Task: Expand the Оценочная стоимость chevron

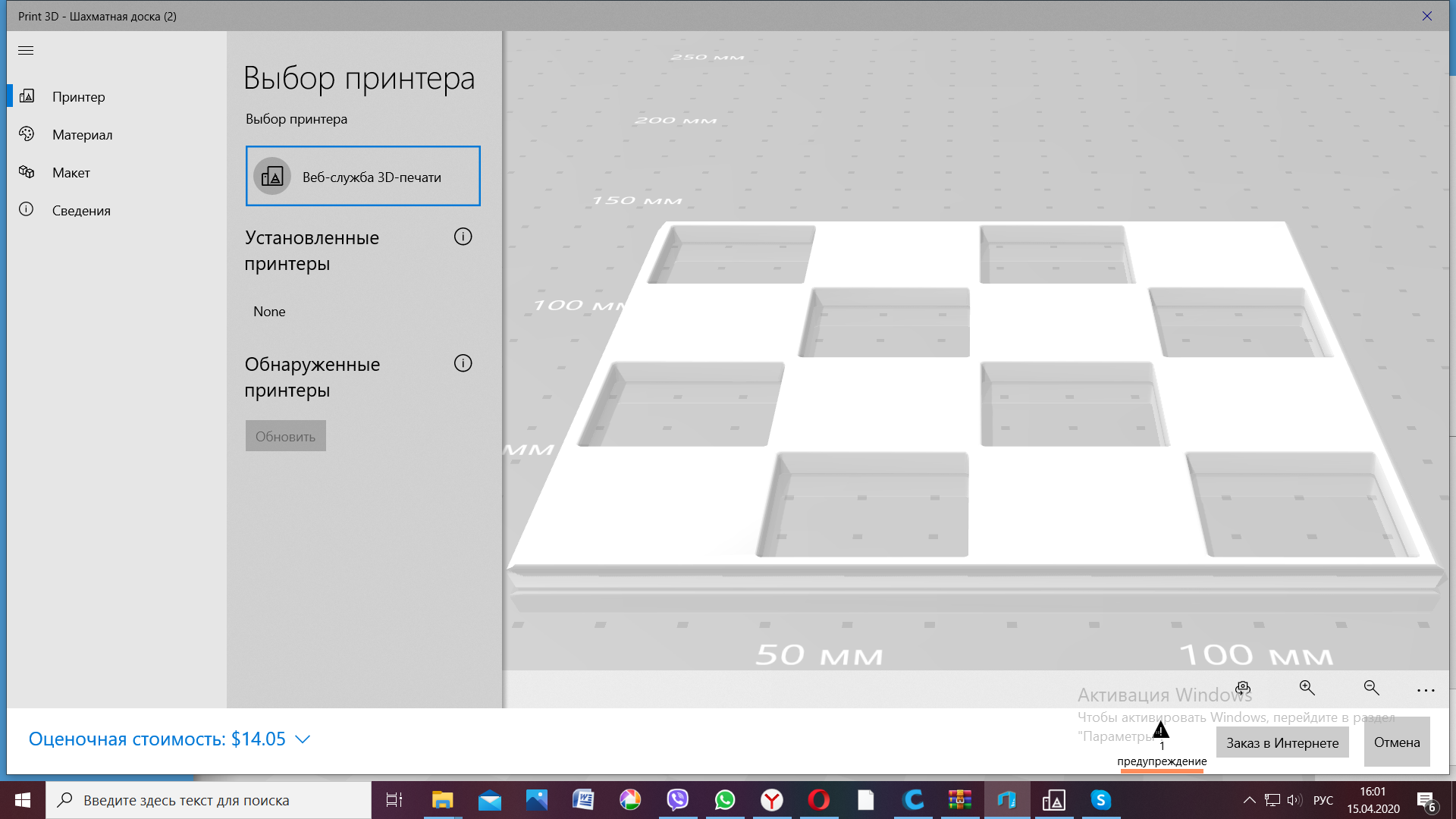Action: tap(303, 739)
